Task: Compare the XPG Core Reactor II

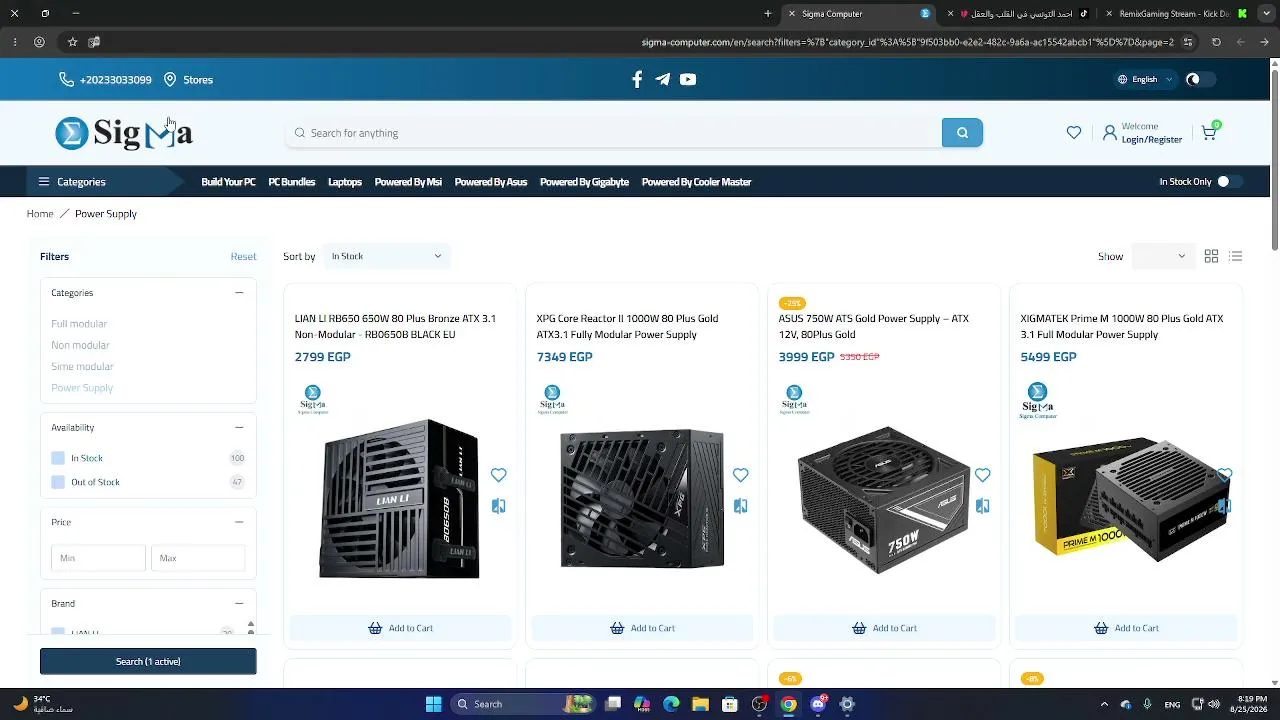Action: (x=740, y=506)
